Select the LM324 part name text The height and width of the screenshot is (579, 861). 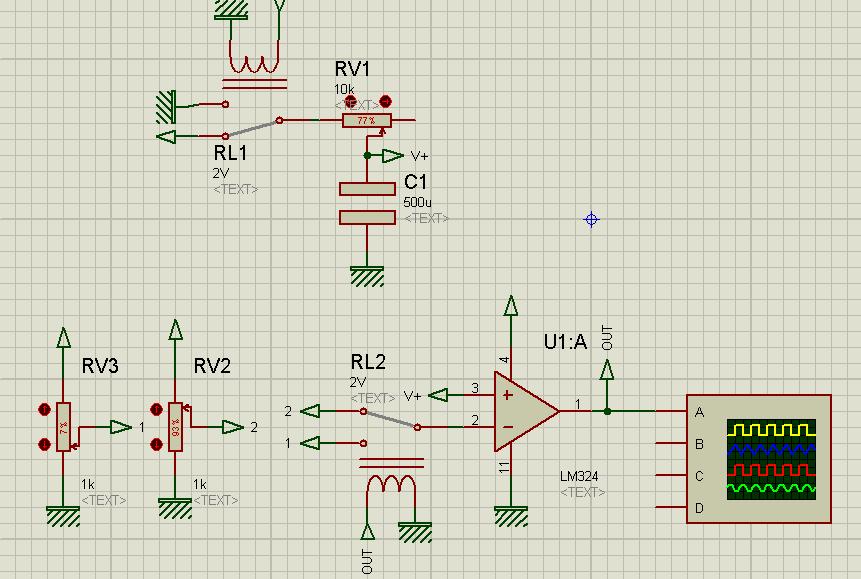(579, 476)
